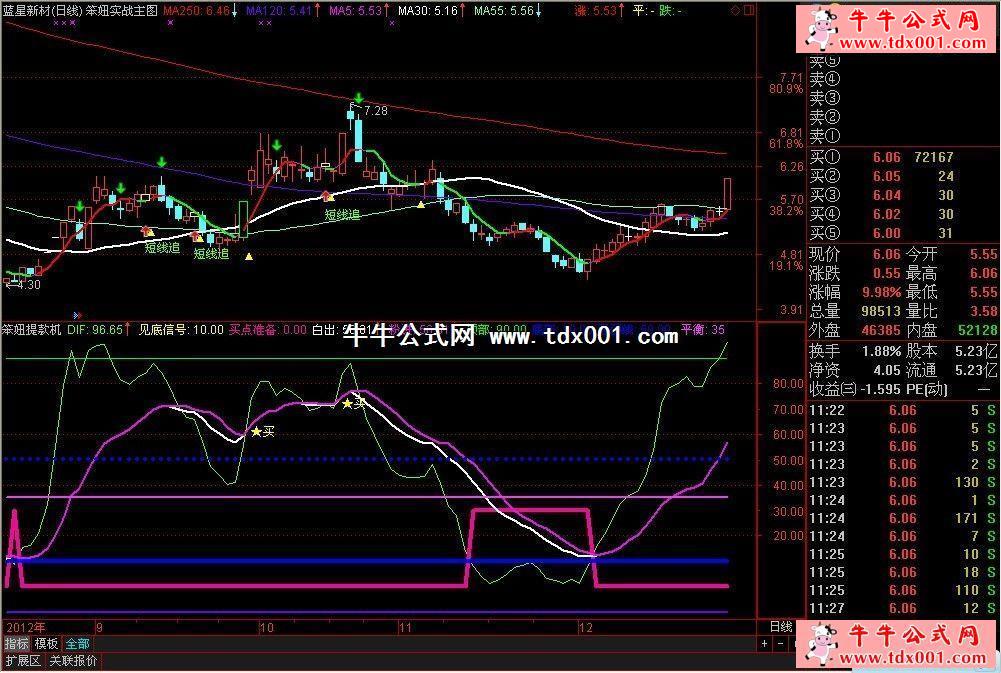Screen dimensions: 1001x673
Task: Click the first yellow star 买 marker
Action: coord(257,431)
